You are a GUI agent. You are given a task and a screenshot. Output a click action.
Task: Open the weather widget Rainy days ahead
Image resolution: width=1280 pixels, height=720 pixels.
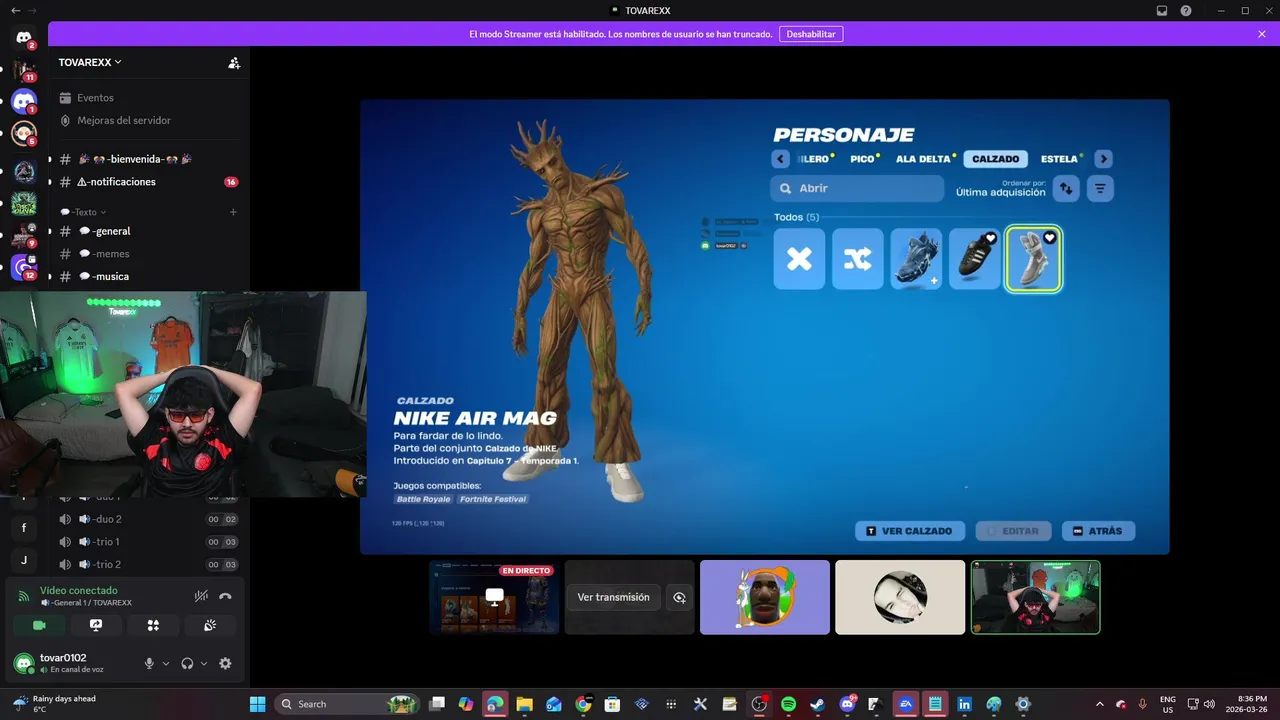coord(55,704)
